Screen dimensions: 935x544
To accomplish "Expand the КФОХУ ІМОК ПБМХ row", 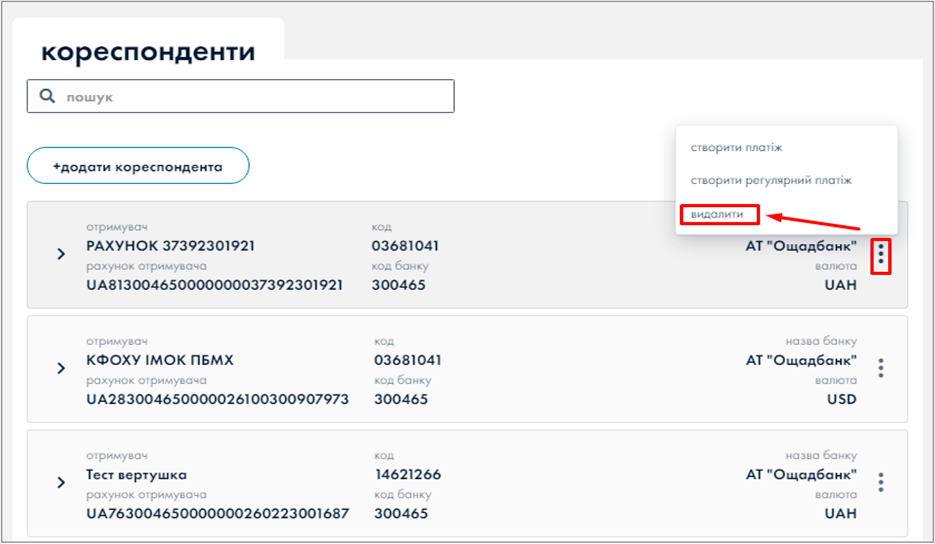I will click(61, 368).
